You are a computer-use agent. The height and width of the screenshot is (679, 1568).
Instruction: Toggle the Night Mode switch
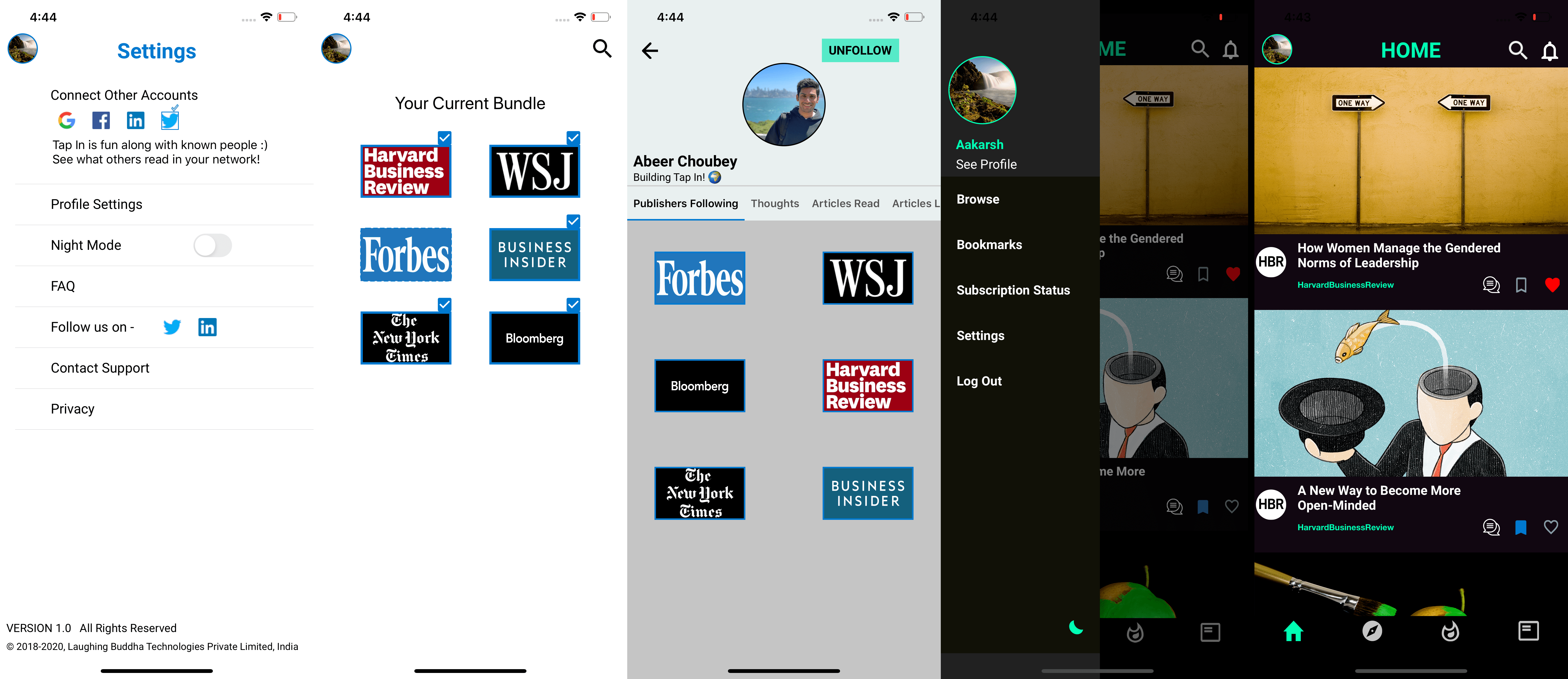coord(212,246)
